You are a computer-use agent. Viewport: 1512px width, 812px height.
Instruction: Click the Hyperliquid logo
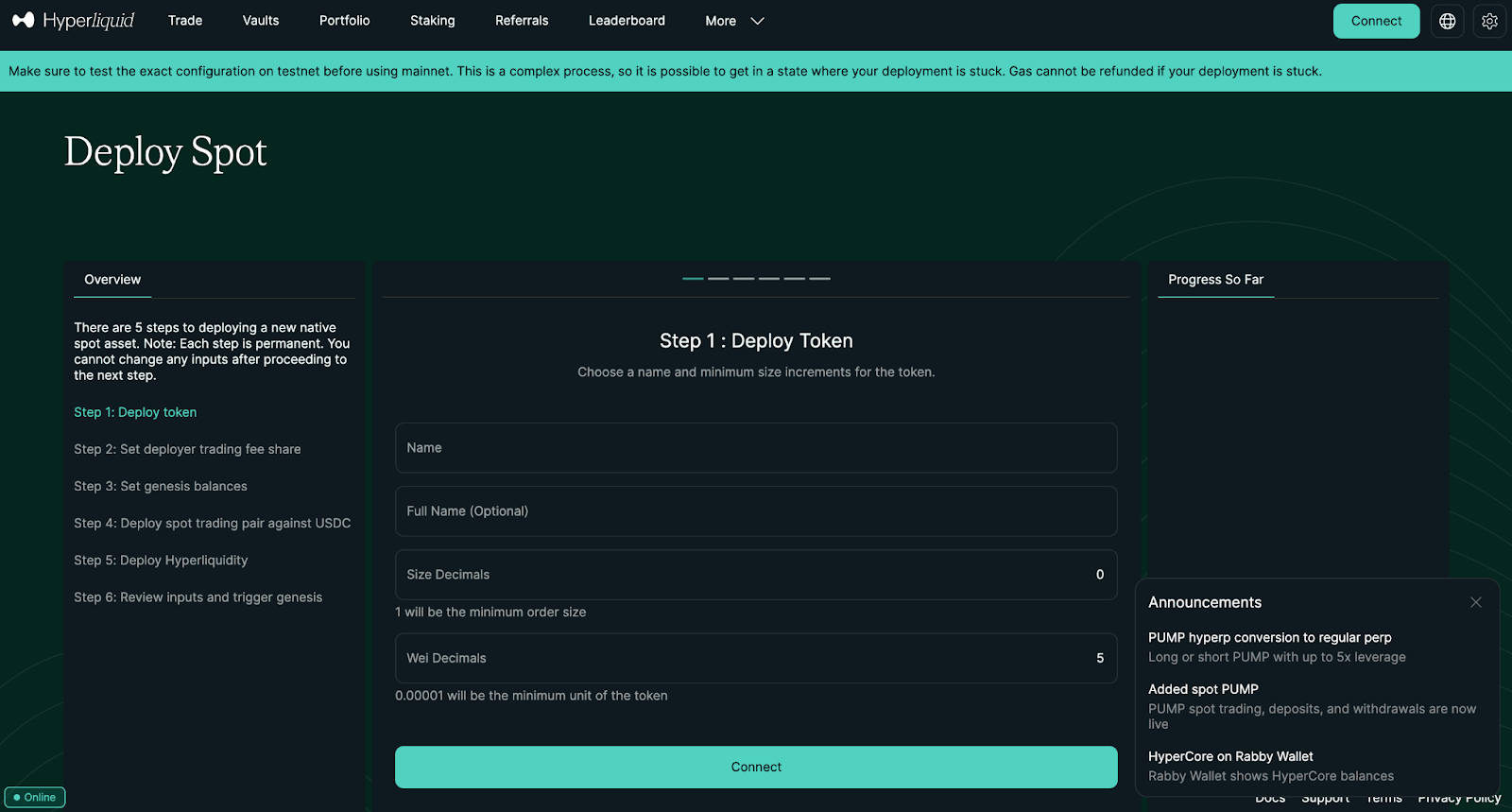(74, 20)
